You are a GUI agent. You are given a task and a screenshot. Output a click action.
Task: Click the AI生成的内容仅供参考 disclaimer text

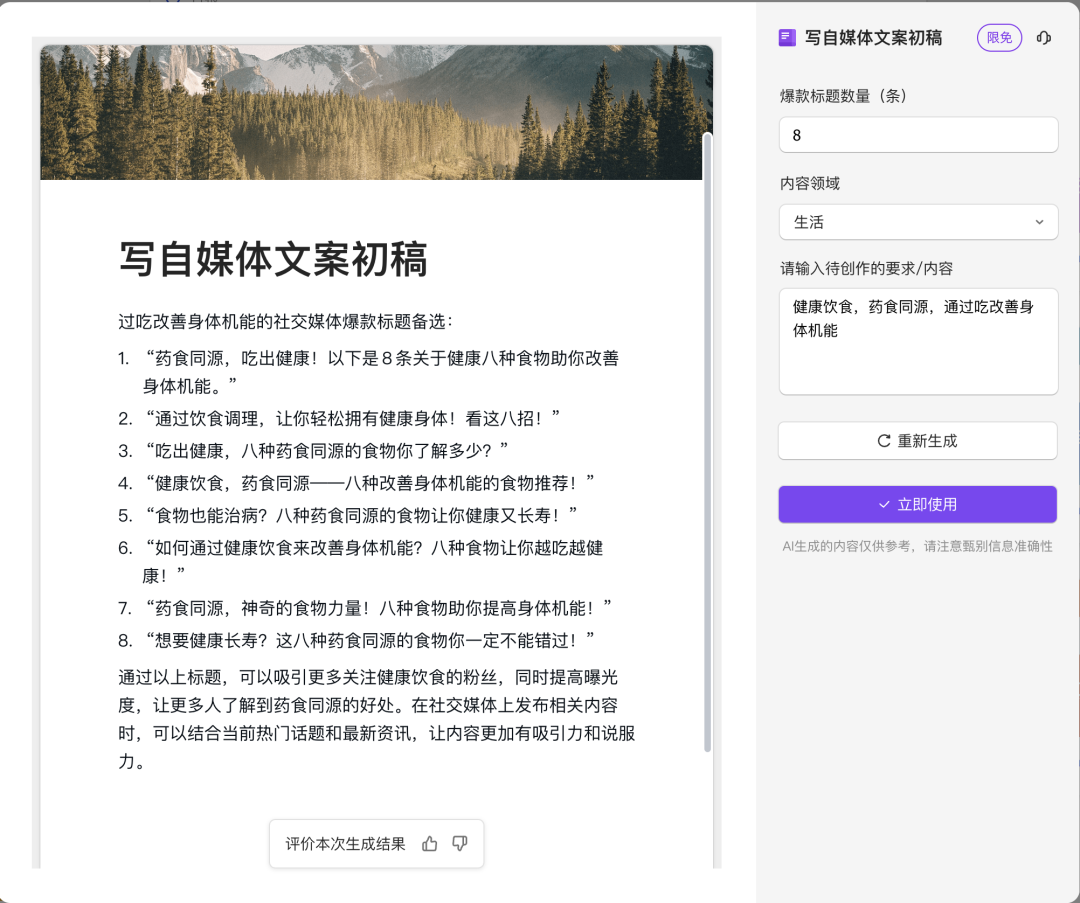(917, 546)
